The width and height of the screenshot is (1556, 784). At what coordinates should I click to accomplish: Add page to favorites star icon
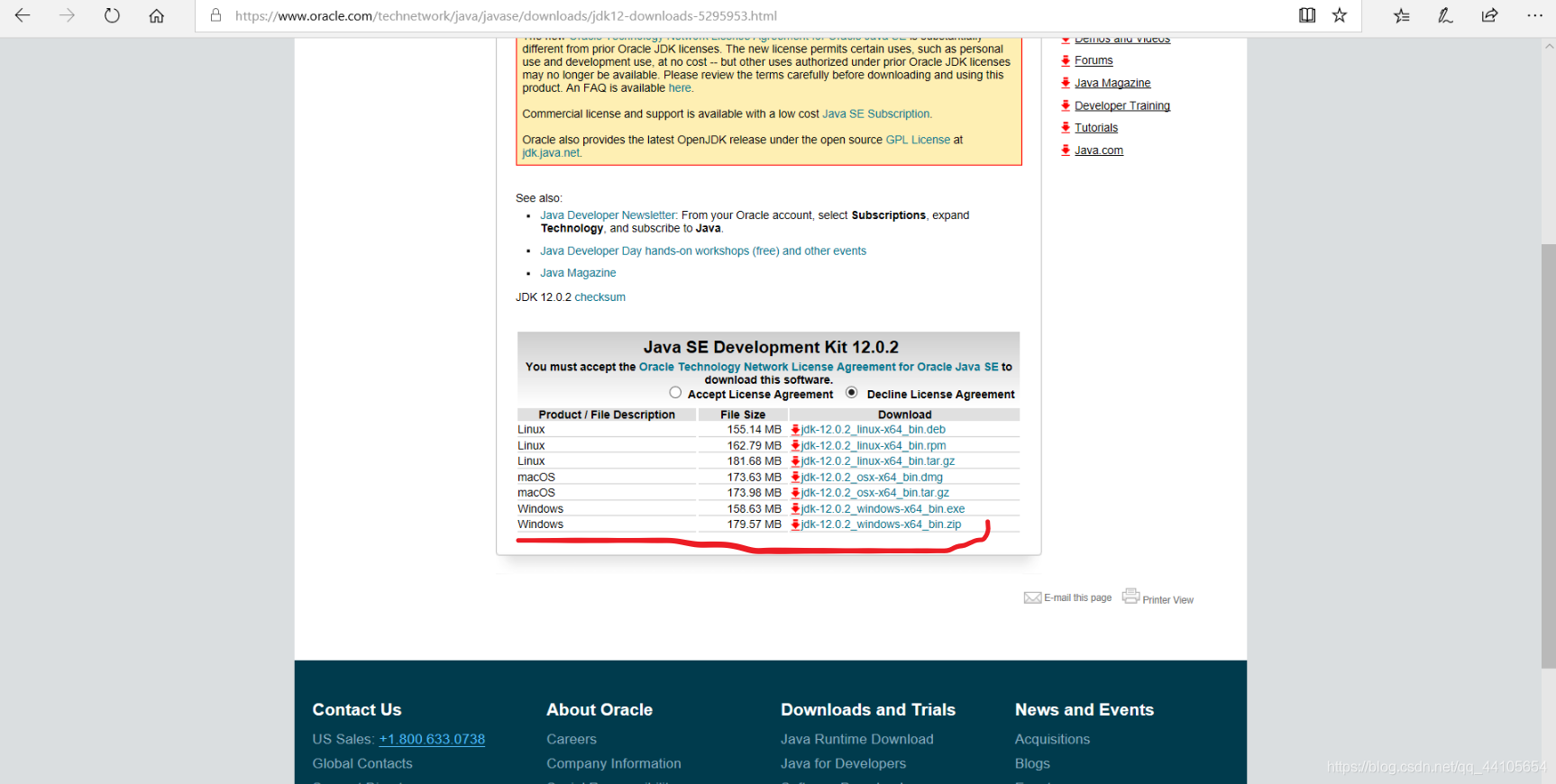(1340, 15)
